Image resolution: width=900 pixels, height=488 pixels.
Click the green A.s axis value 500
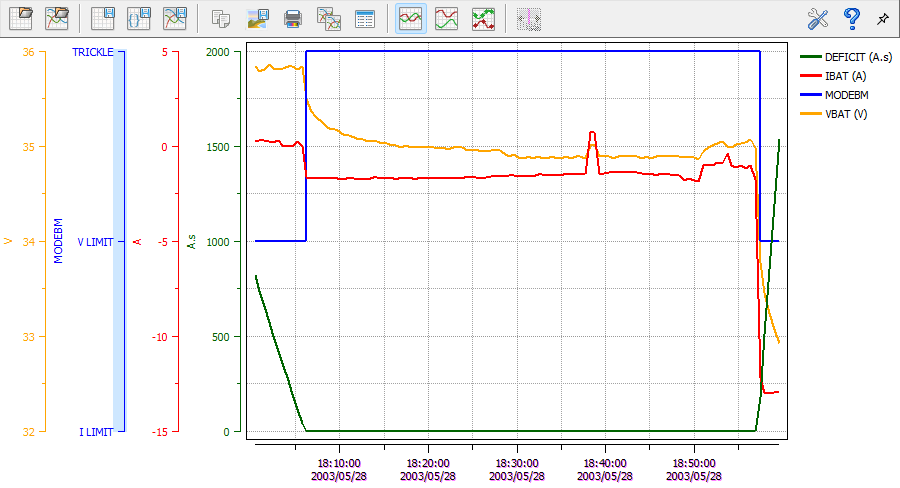point(220,336)
